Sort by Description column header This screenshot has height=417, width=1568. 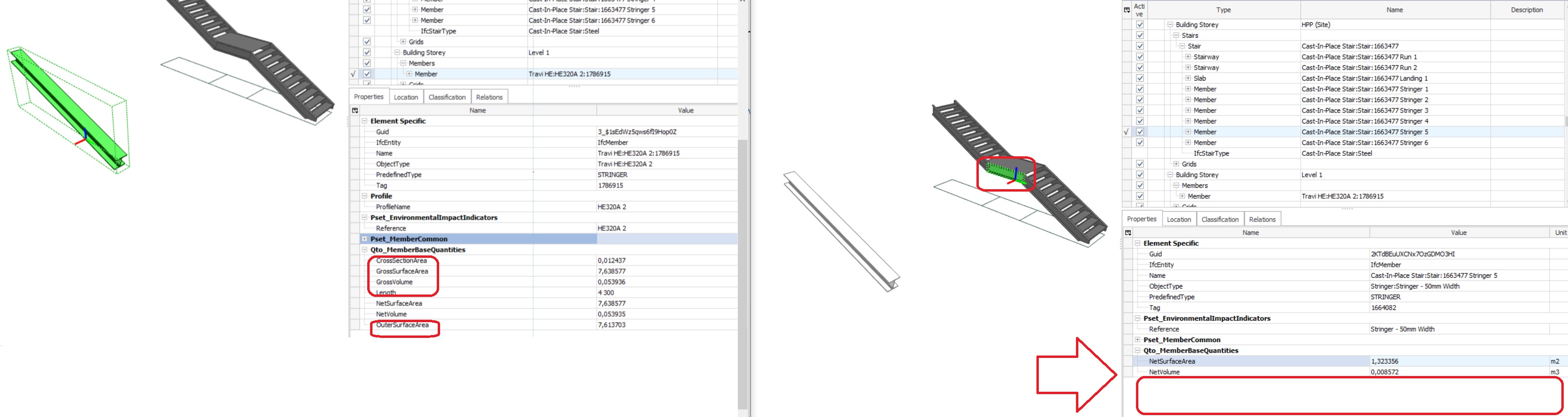(x=1527, y=10)
